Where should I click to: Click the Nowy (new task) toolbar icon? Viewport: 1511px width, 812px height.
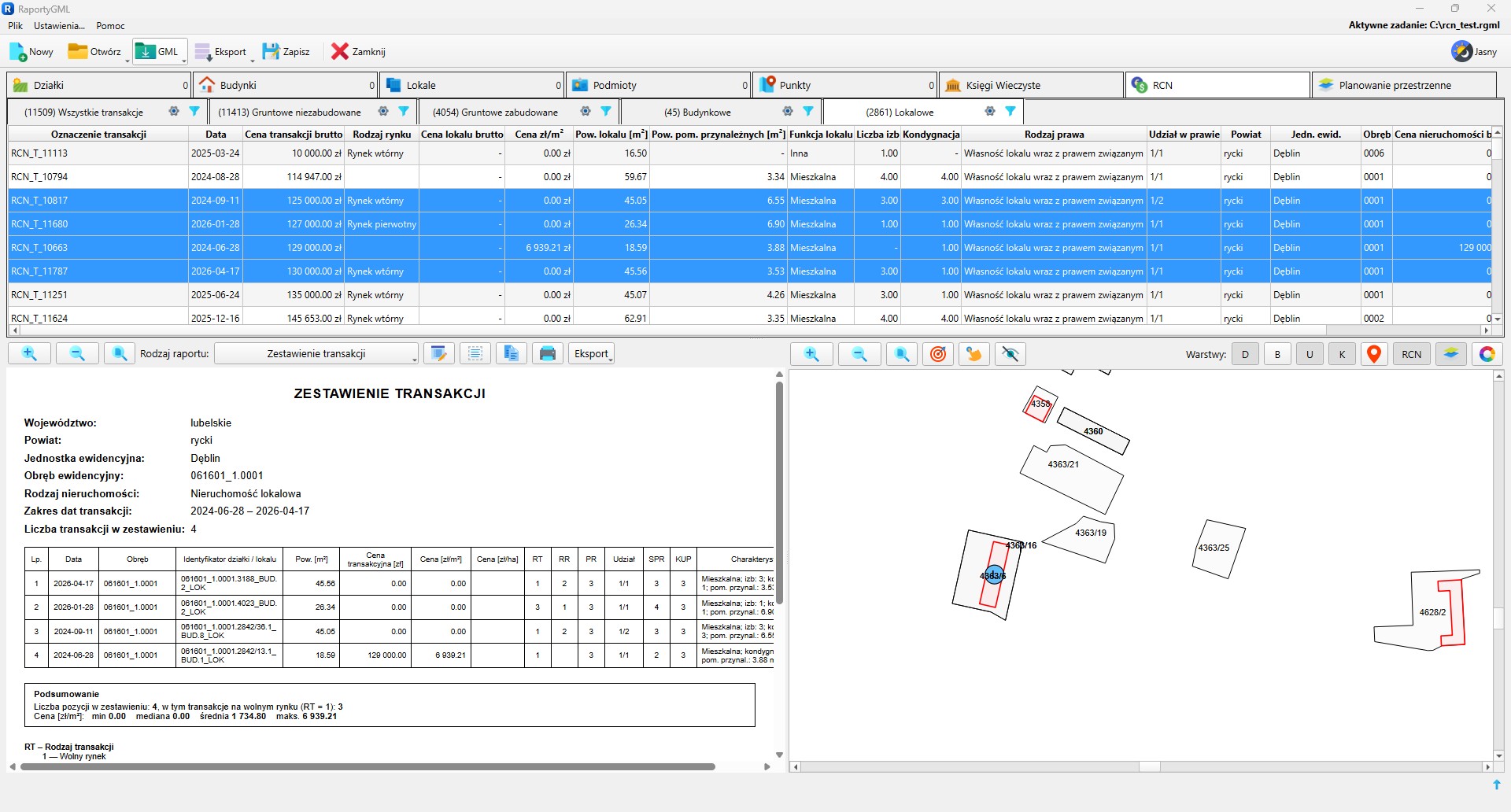[31, 52]
